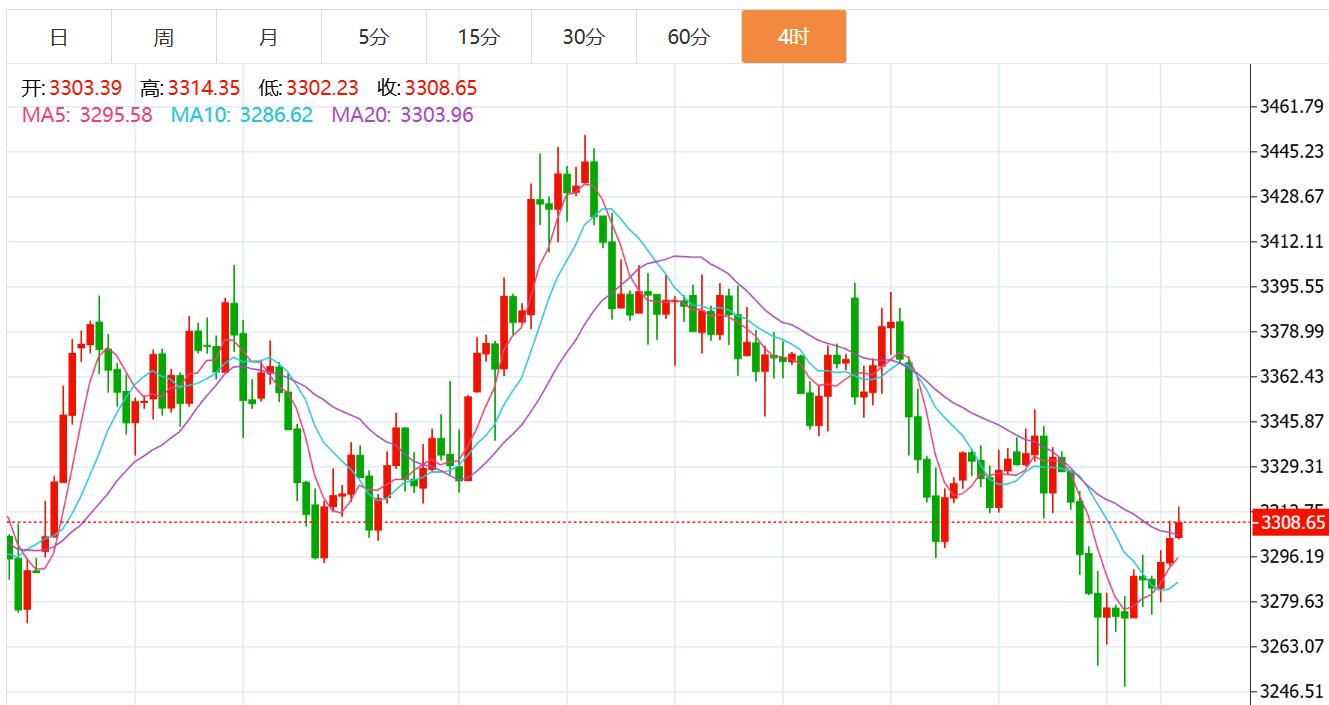Click the MA20 value 3303.96

437,115
